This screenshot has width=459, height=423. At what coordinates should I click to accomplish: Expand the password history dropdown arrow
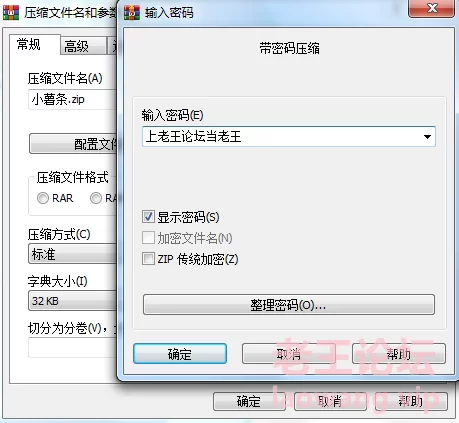pos(427,137)
